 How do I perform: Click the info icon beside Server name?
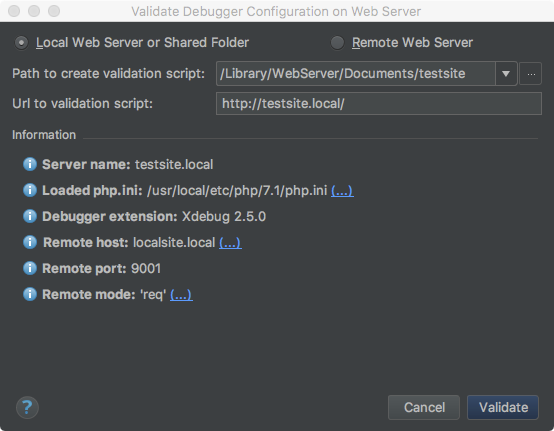[30, 164]
